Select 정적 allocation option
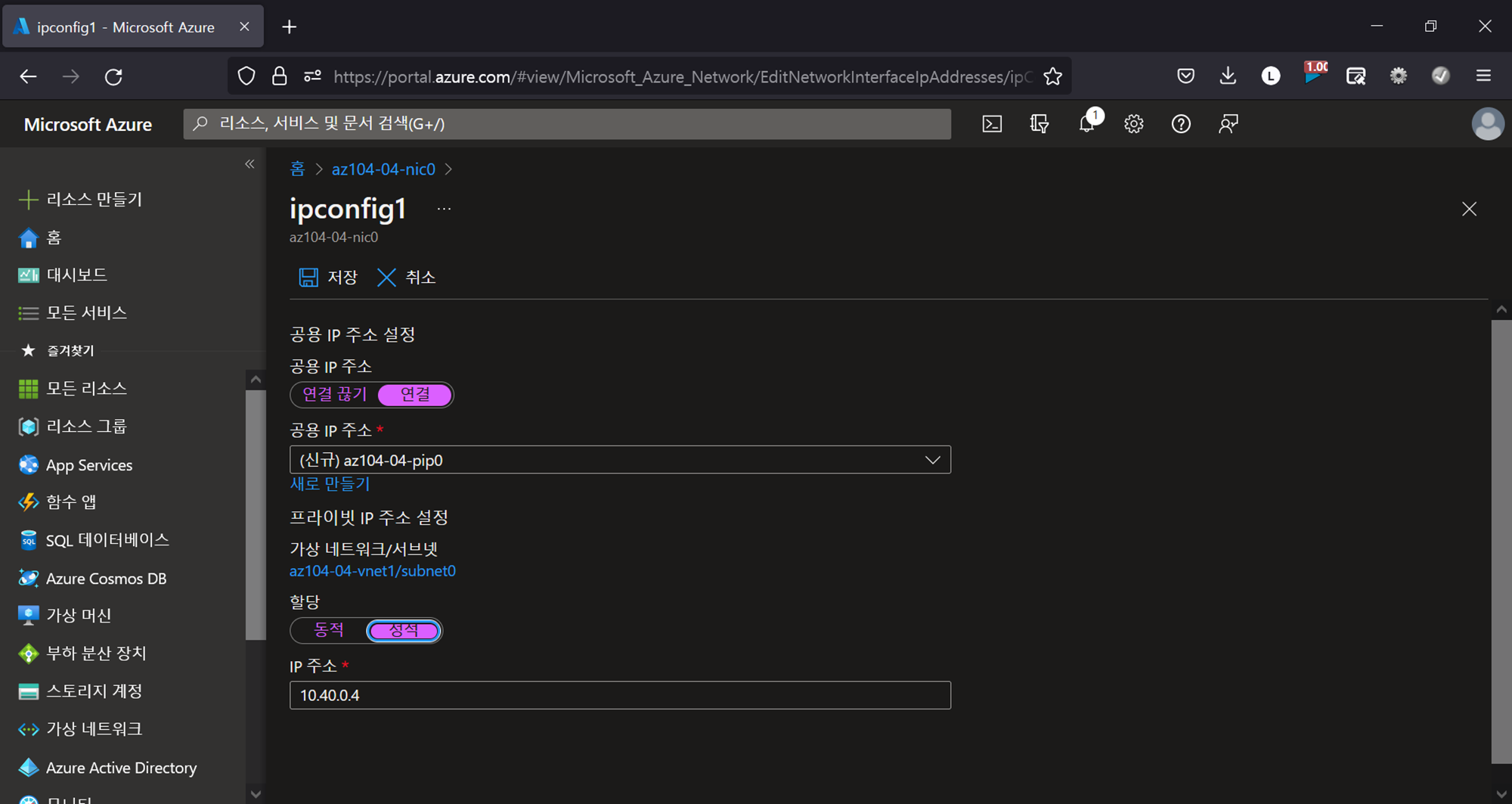 (404, 630)
